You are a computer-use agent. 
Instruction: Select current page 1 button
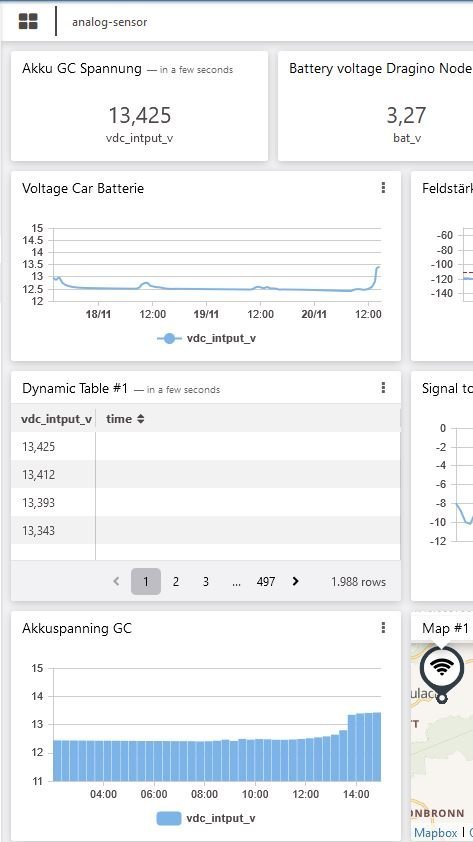pyautogui.click(x=145, y=582)
